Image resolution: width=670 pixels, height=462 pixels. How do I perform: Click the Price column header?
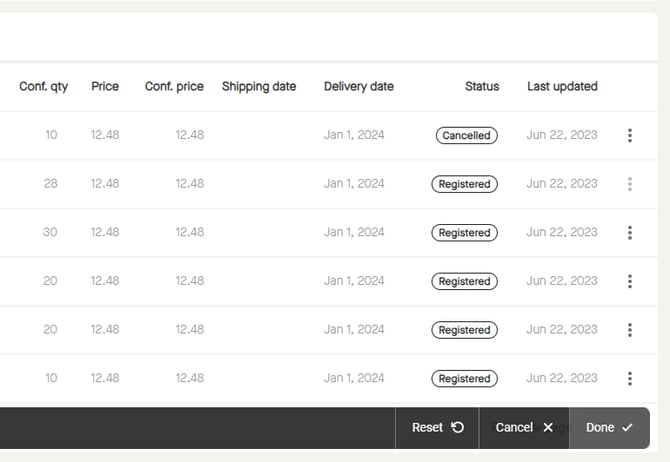pyautogui.click(x=105, y=86)
